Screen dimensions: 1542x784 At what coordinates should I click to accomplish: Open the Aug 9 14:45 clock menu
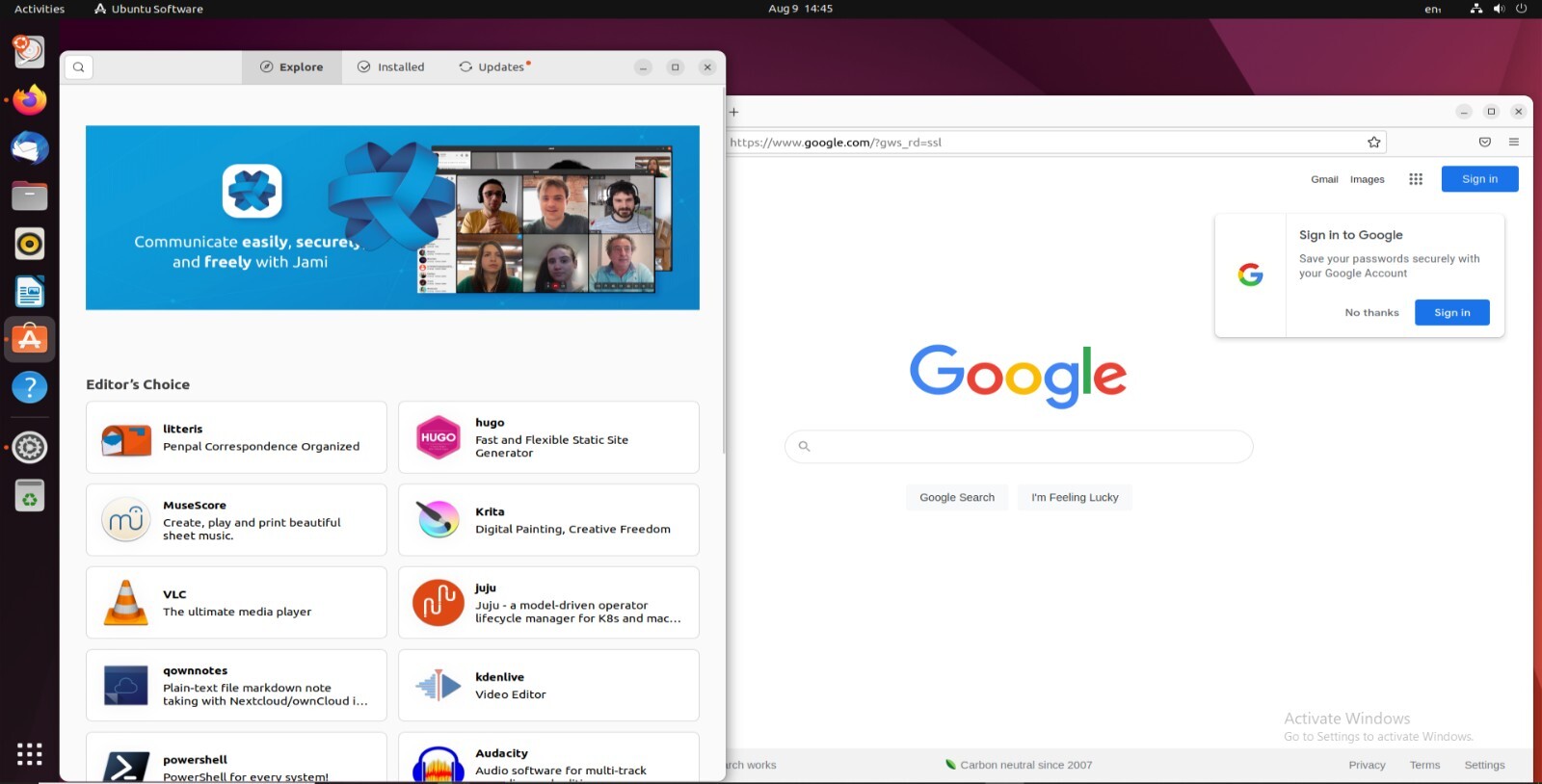(x=800, y=9)
